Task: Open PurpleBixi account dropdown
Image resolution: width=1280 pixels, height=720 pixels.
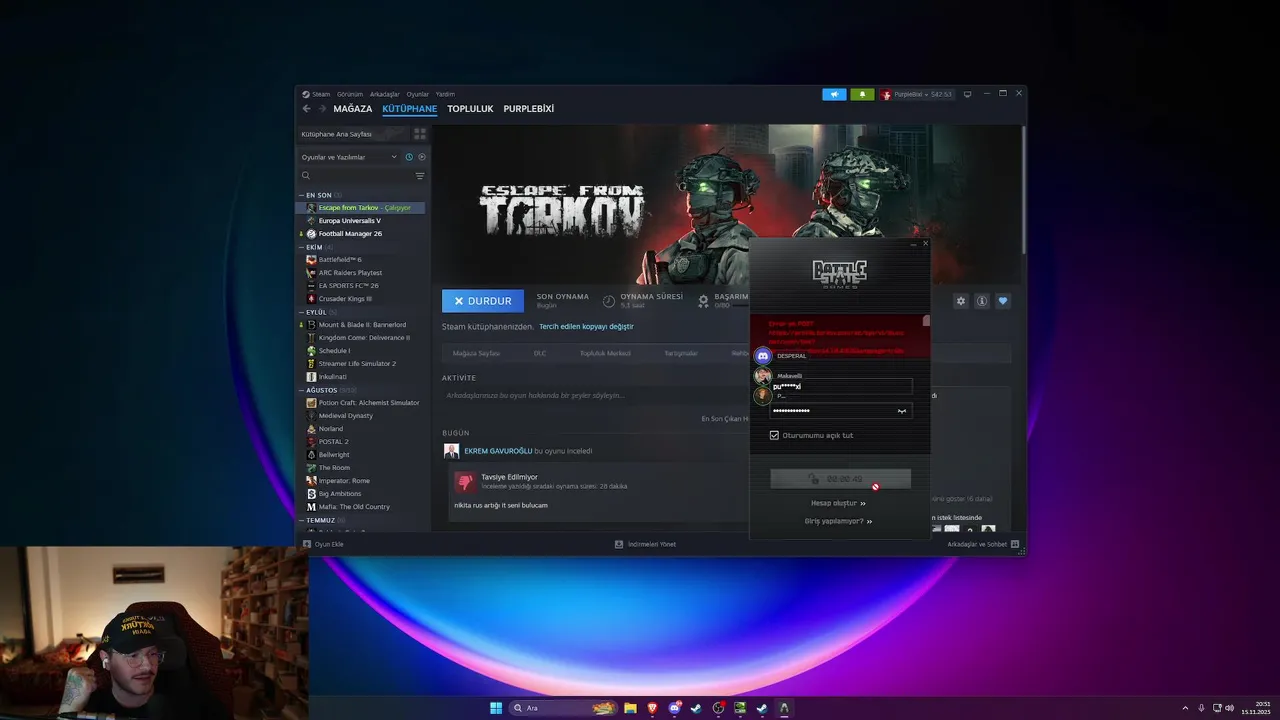Action: click(917, 94)
